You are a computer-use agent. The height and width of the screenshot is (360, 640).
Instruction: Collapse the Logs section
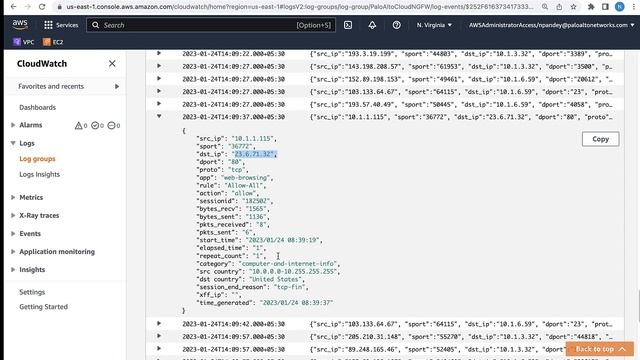pos(13,143)
